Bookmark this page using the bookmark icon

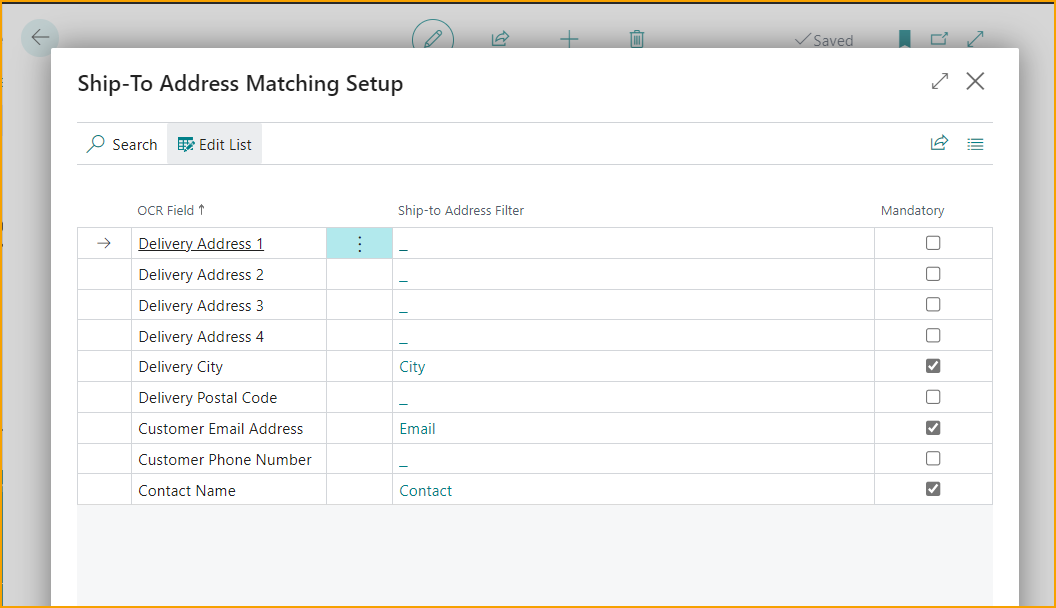coord(903,39)
